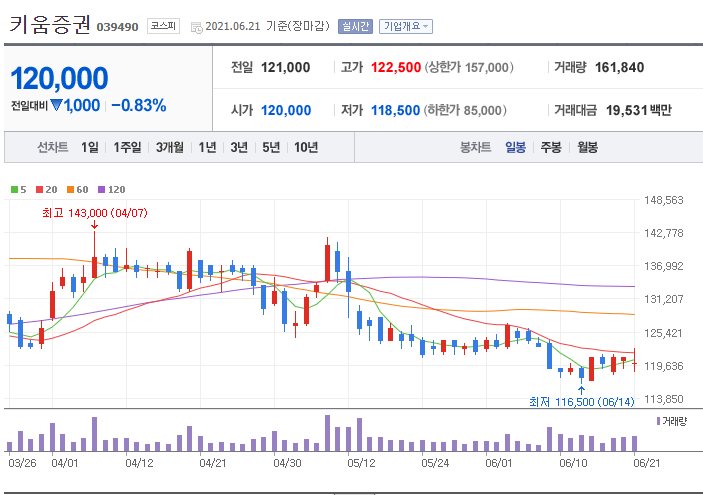703x495 pixels.
Task: Click the red 20-day moving average swatch
Action: [x=39, y=190]
